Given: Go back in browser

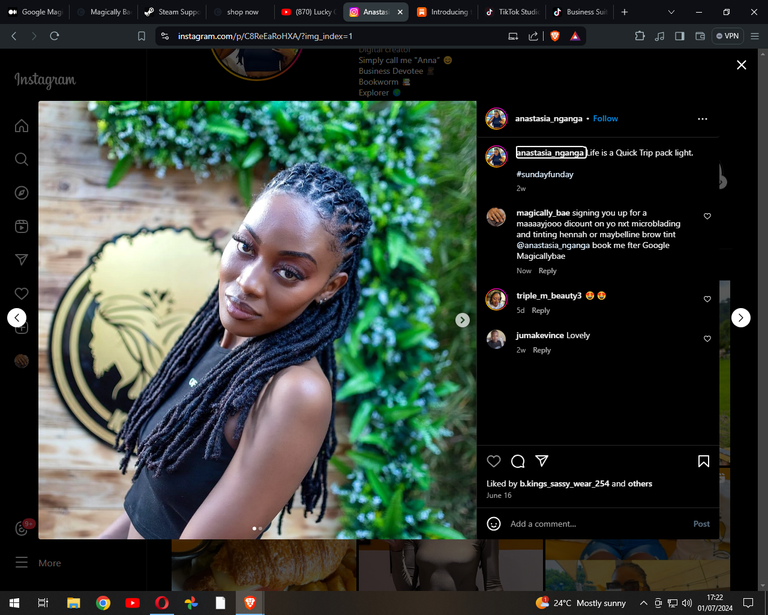Looking at the screenshot, I should (x=14, y=36).
